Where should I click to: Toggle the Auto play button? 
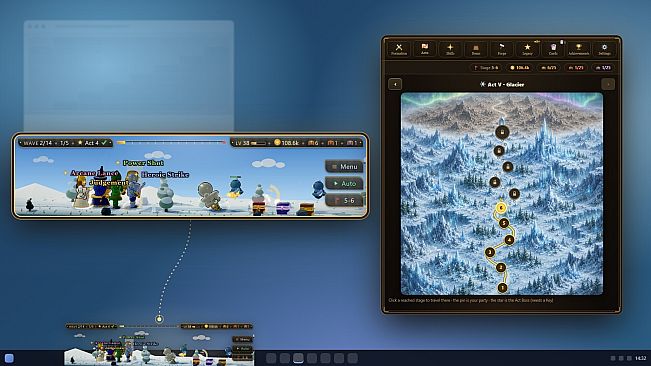344,183
